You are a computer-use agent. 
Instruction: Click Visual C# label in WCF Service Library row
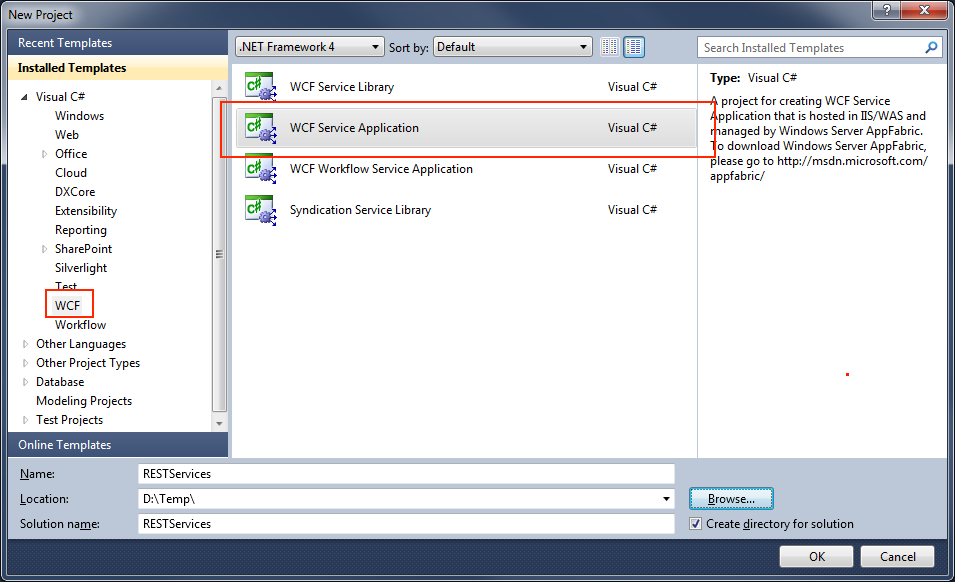(632, 86)
